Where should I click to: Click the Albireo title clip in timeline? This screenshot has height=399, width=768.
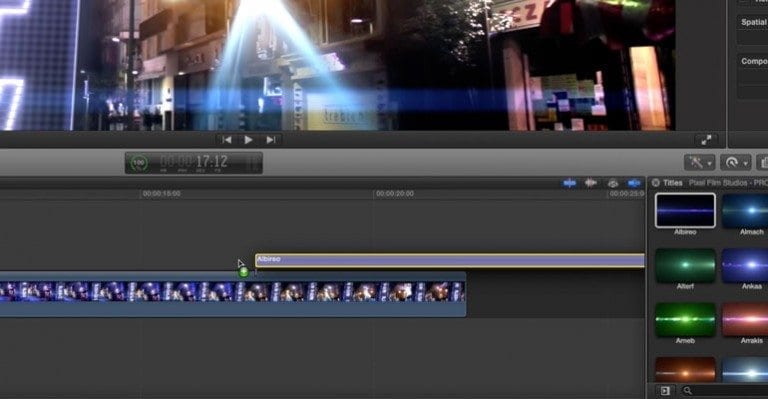point(450,260)
